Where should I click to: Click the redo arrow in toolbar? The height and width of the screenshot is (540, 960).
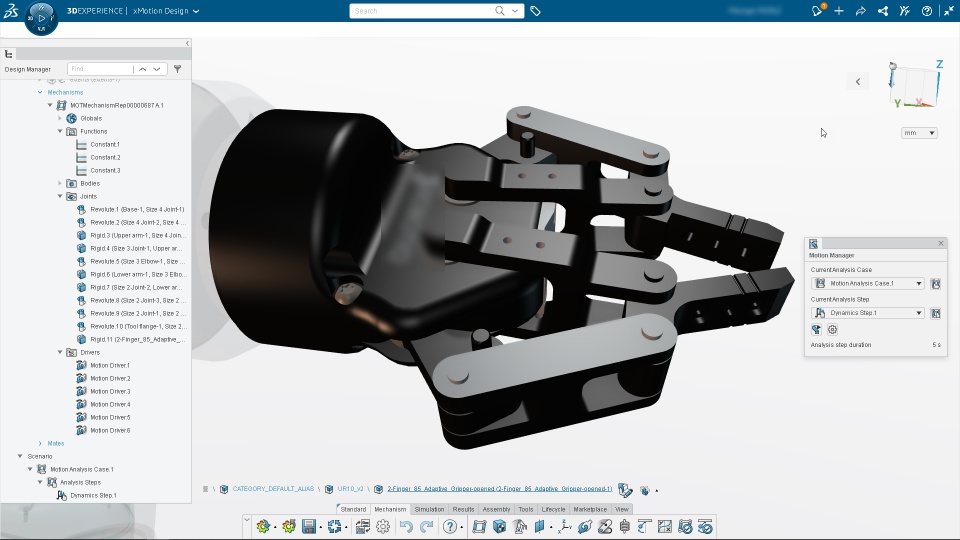click(x=427, y=527)
